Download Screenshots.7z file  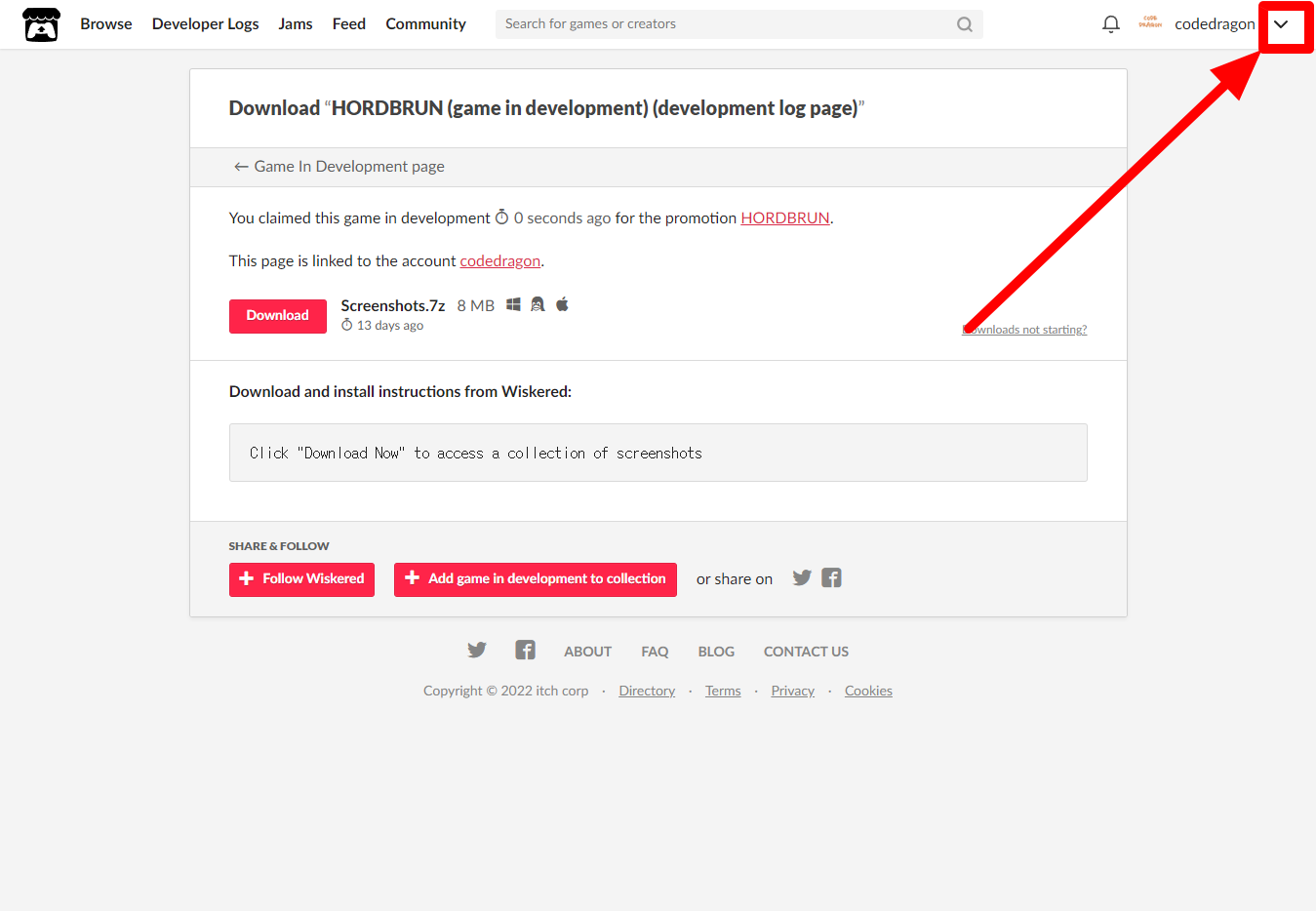278,316
